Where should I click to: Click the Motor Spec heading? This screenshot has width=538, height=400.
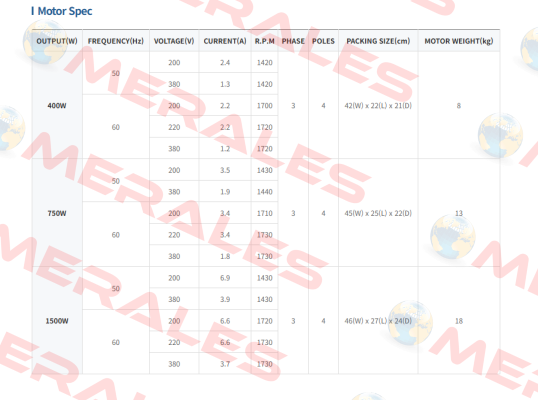click(x=65, y=11)
